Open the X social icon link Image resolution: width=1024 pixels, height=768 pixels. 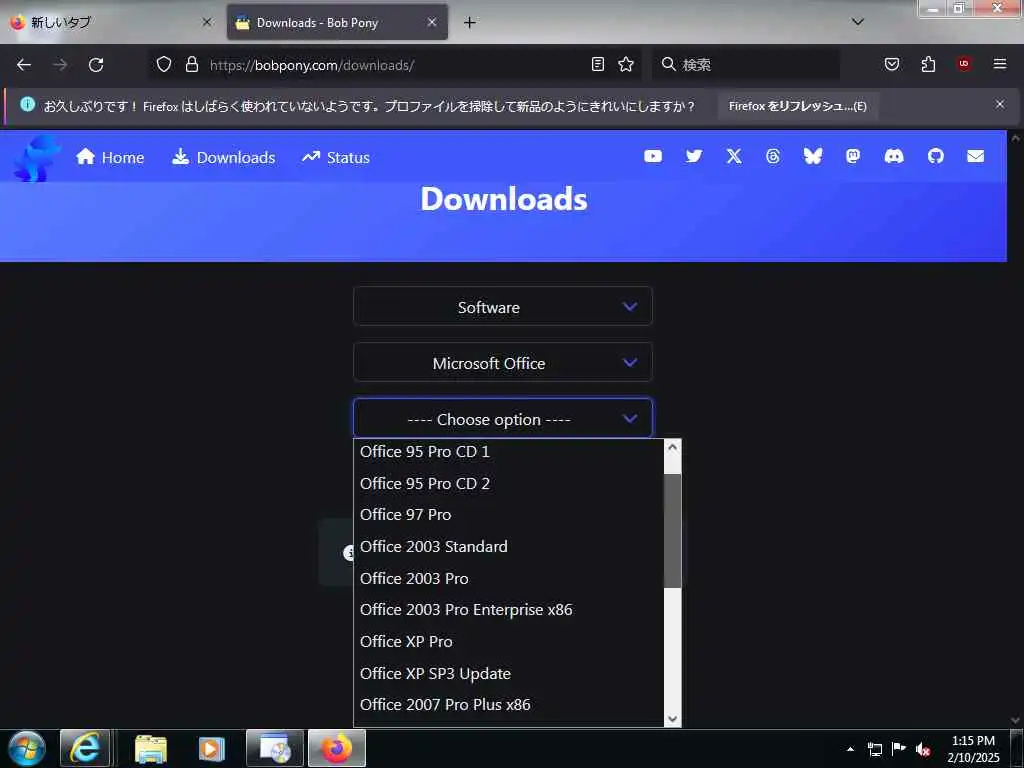[734, 156]
